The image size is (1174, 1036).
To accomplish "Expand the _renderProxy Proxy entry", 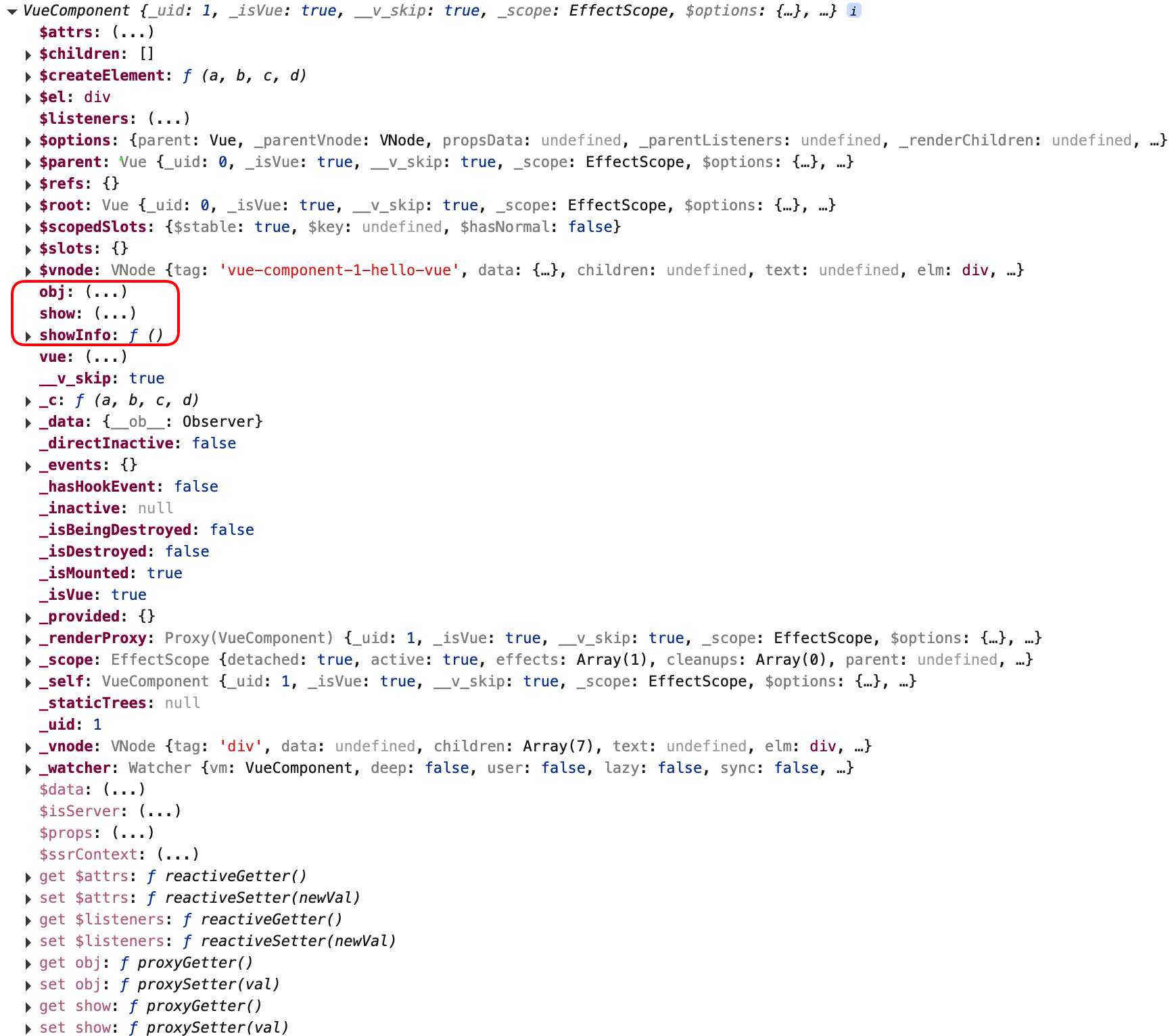I will coord(28,639).
